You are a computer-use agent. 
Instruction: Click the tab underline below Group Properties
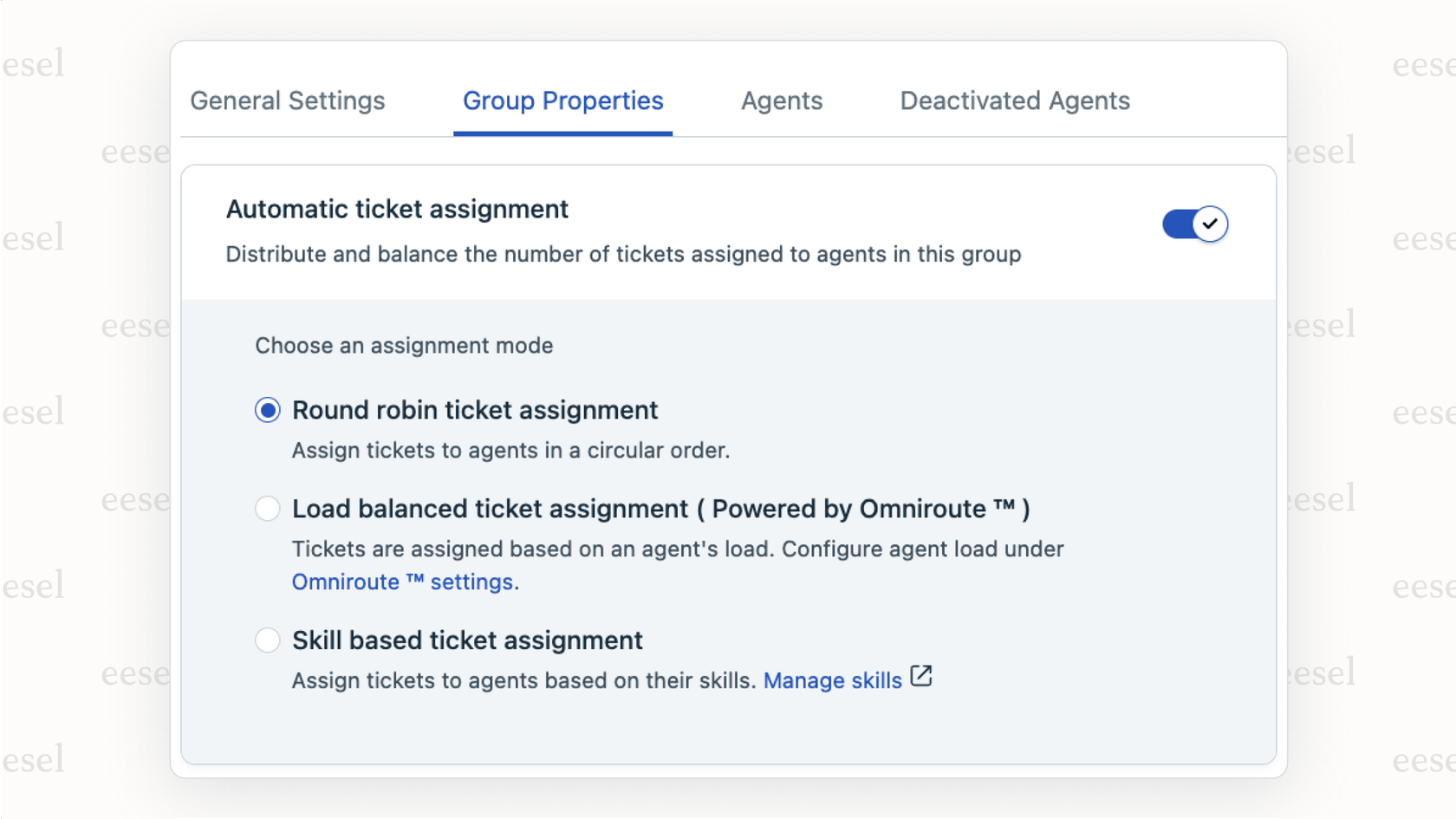point(562,132)
